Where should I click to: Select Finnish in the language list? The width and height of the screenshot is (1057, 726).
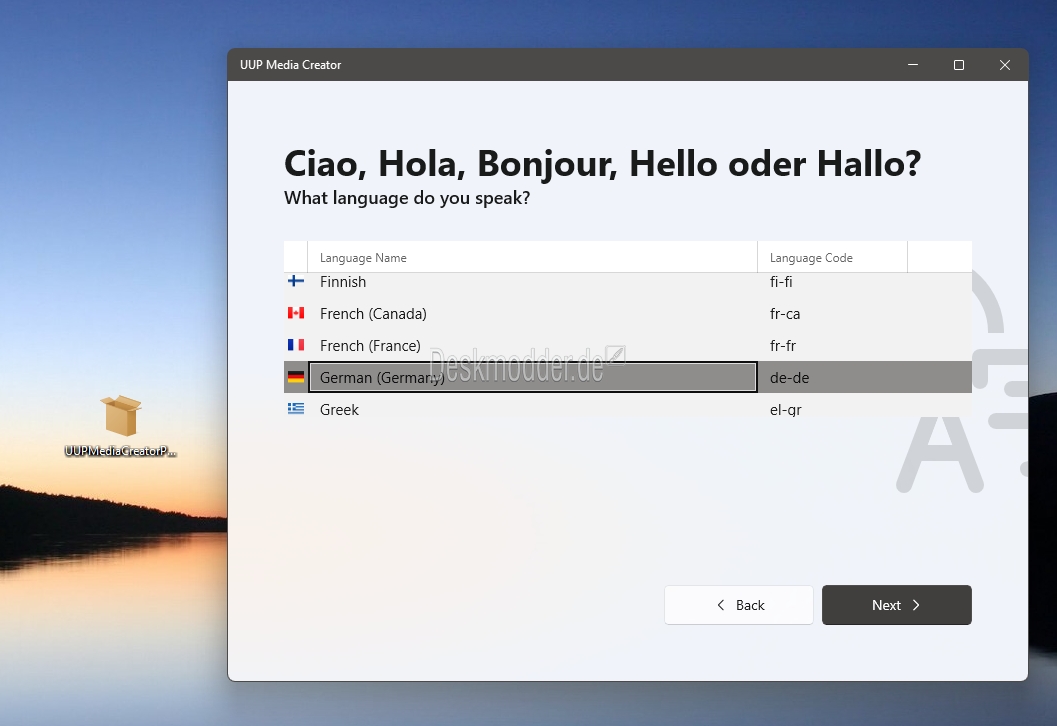343,282
